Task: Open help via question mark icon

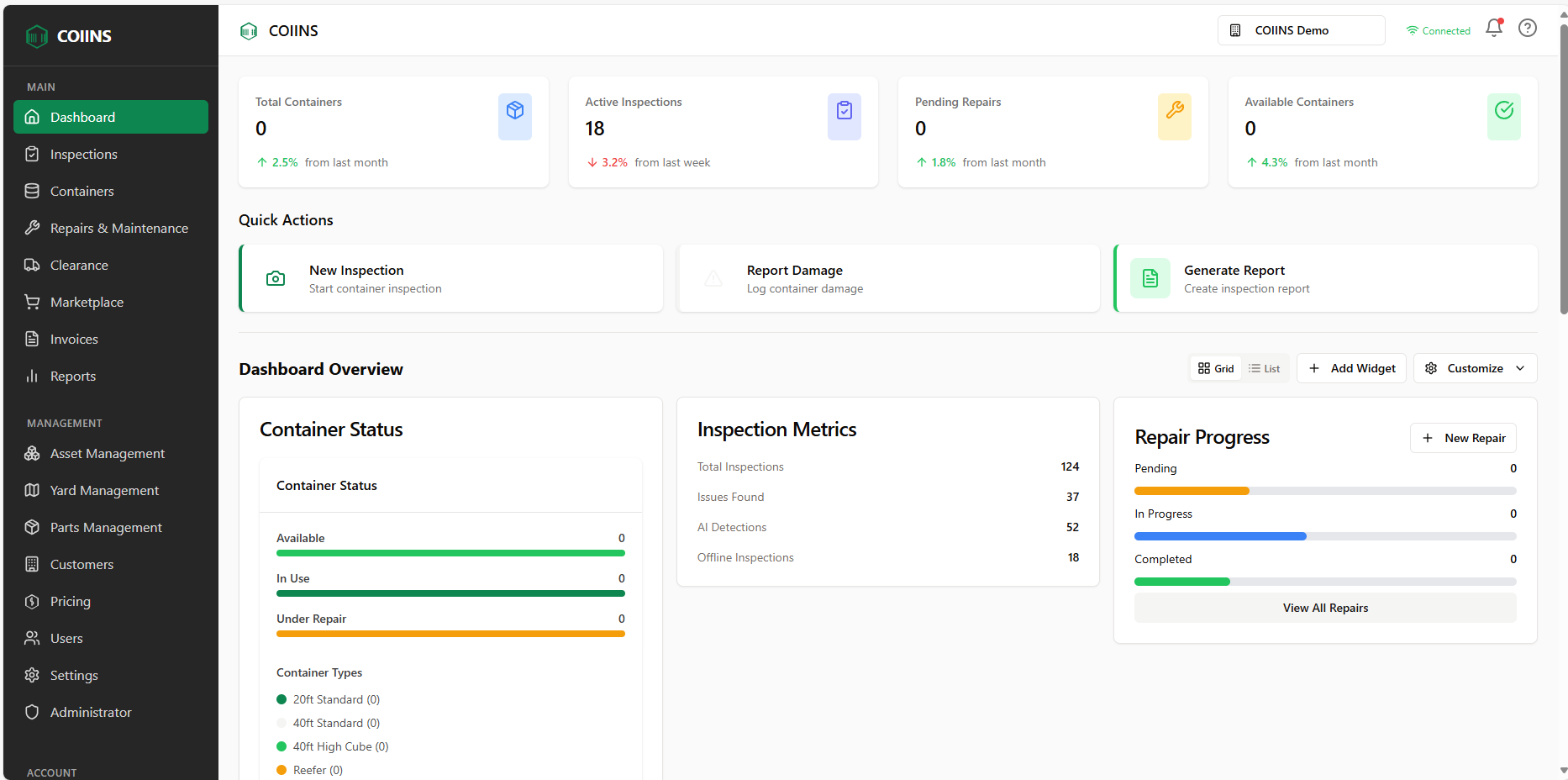Action: 1527,29
